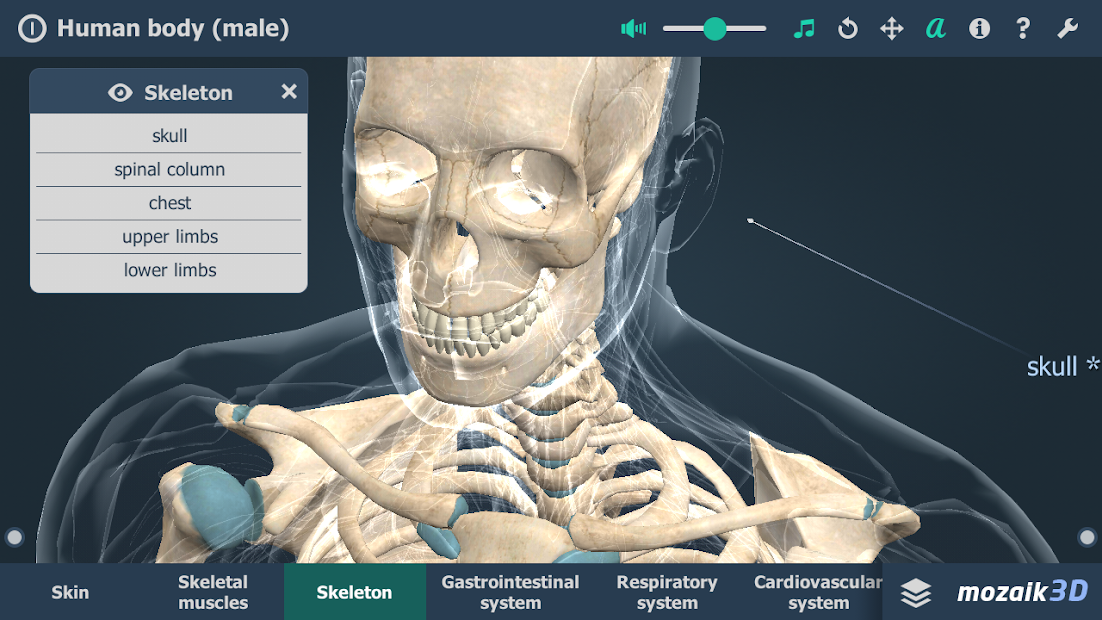
Task: Open the Cardiovascular system tab
Action: (818, 591)
